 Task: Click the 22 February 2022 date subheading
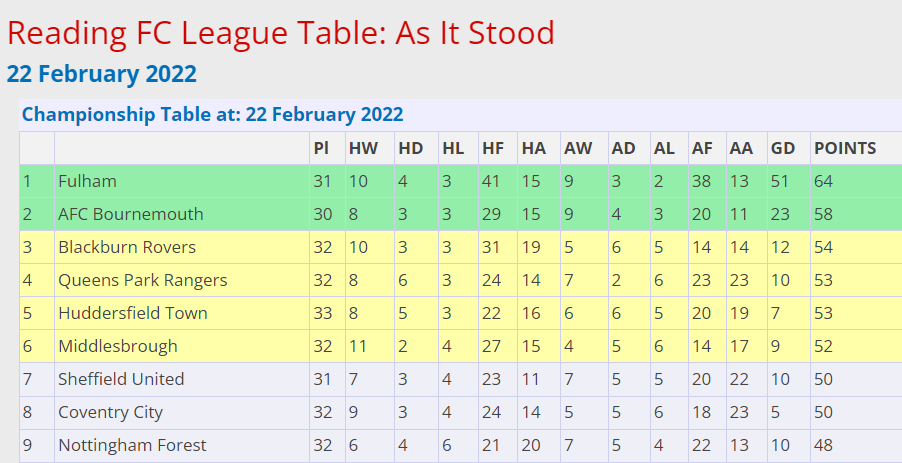(x=102, y=74)
